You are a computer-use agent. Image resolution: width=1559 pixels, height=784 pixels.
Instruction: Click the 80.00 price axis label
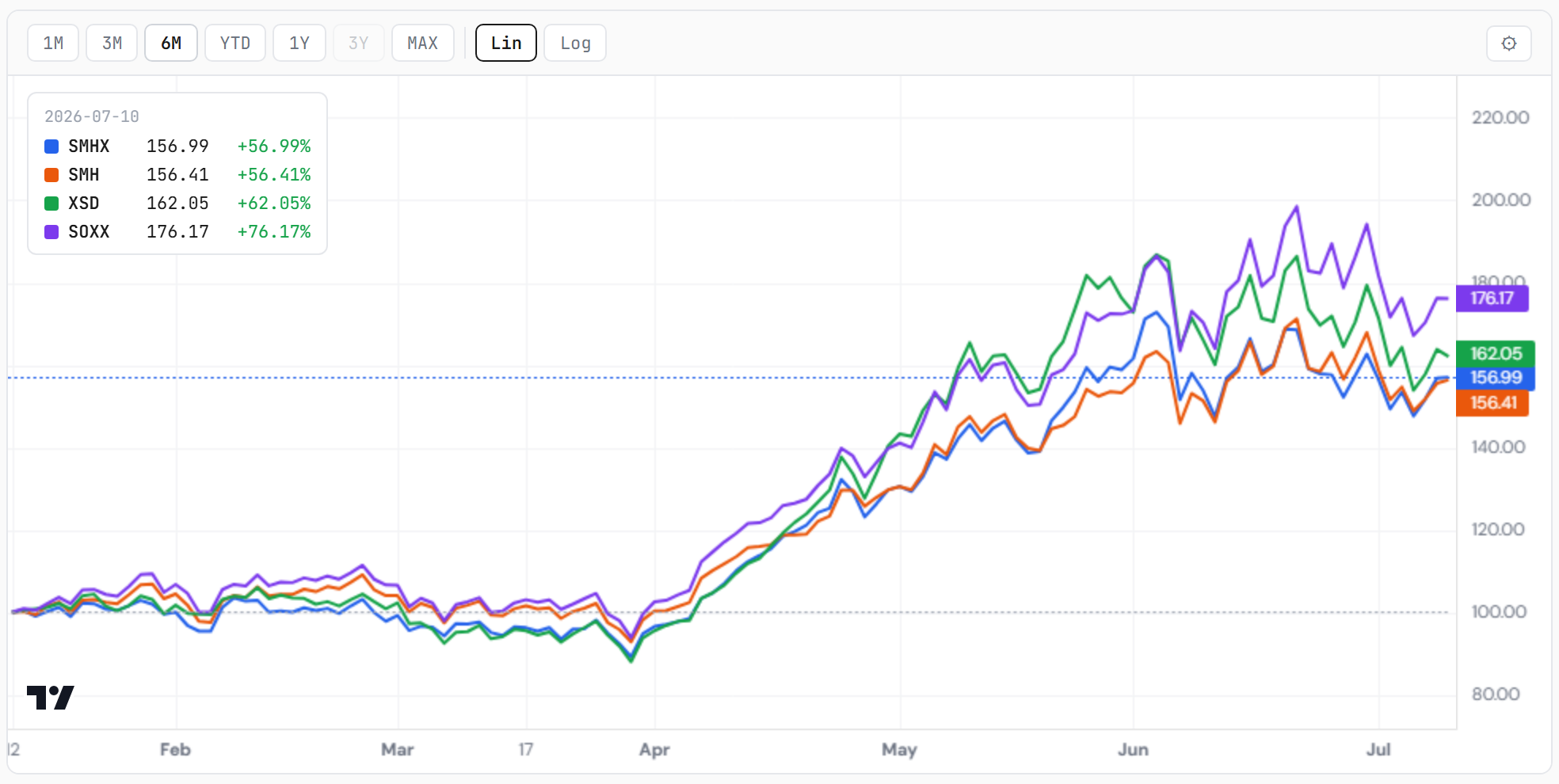point(1496,695)
